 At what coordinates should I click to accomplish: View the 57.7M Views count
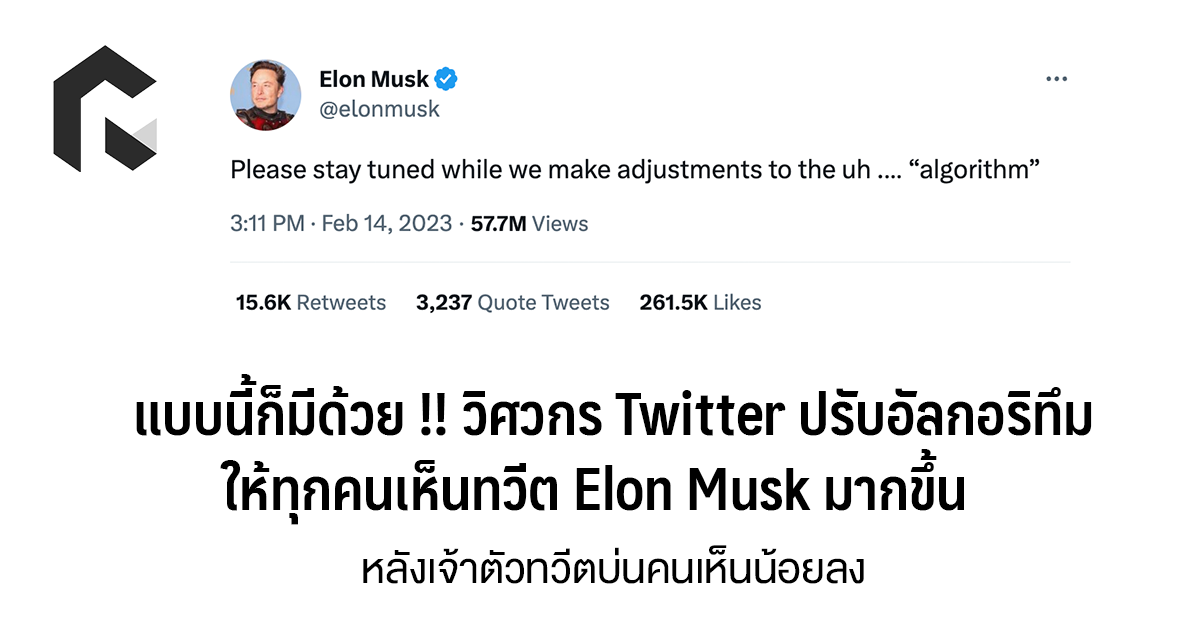[529, 224]
